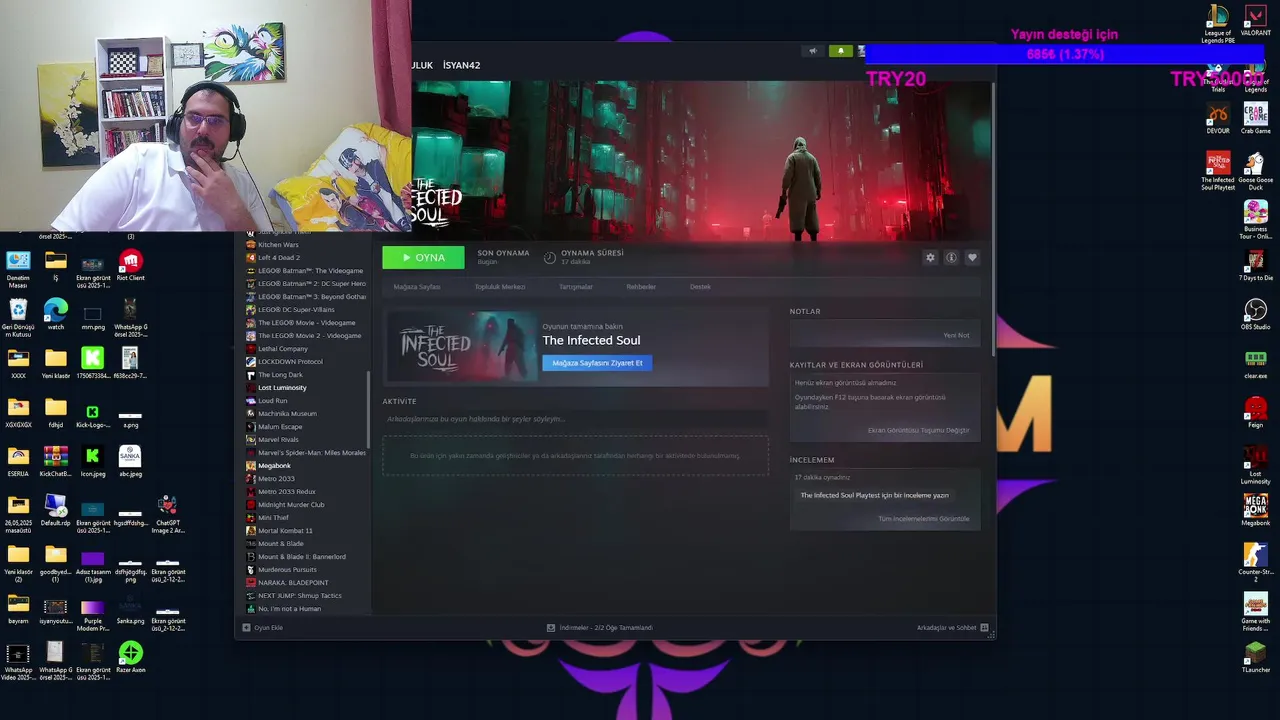Select NARAKA: BLADEPOINT in library list
This screenshot has height=720, width=1280.
(293, 583)
